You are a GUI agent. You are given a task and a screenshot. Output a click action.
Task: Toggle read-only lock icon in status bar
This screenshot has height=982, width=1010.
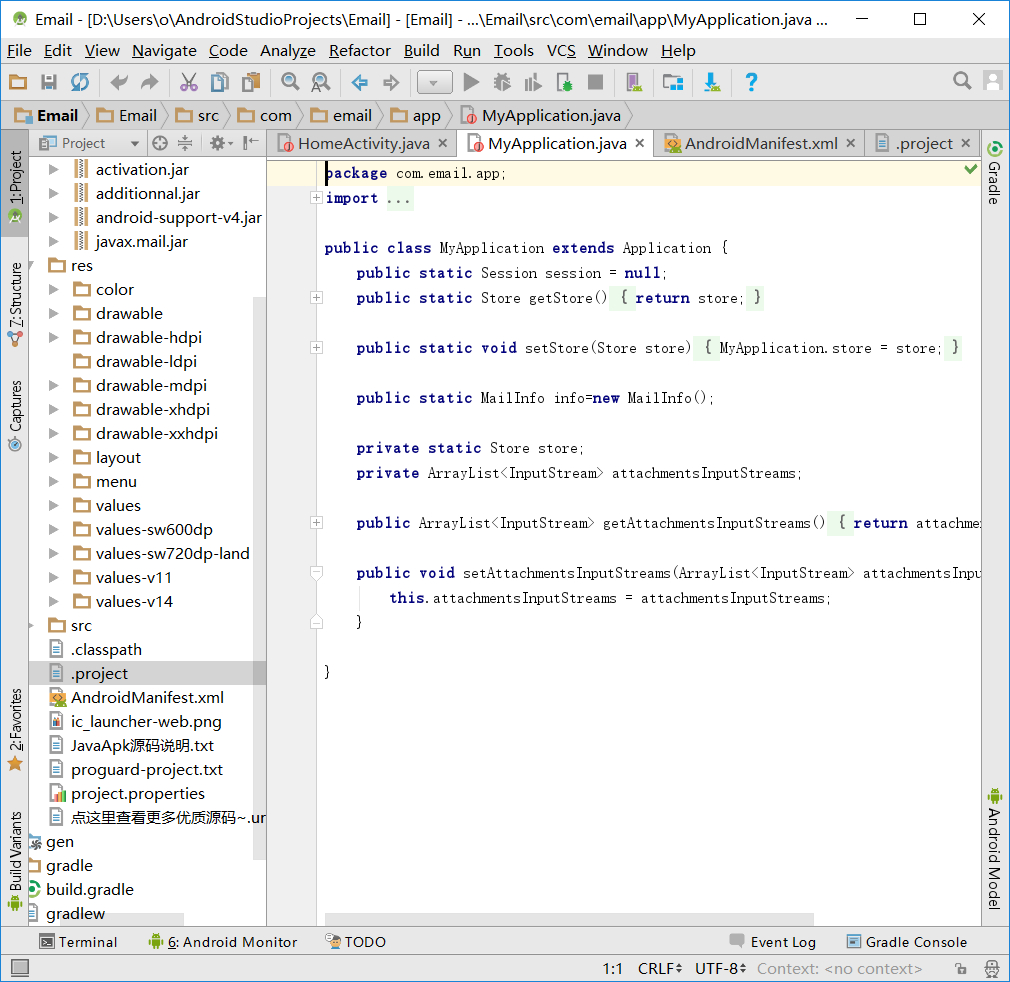coord(960,968)
